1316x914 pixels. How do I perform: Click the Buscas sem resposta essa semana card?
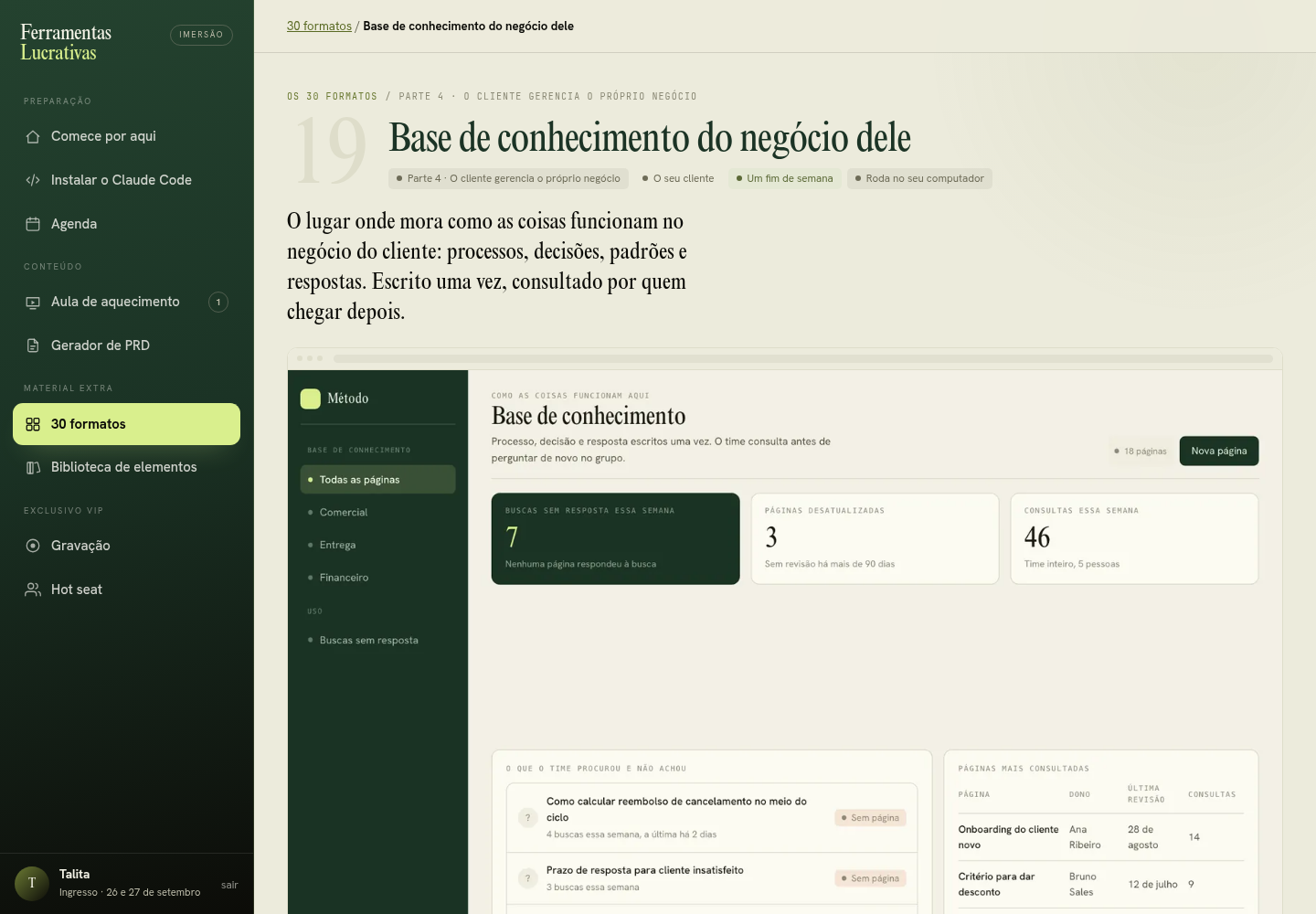pyautogui.click(x=615, y=538)
